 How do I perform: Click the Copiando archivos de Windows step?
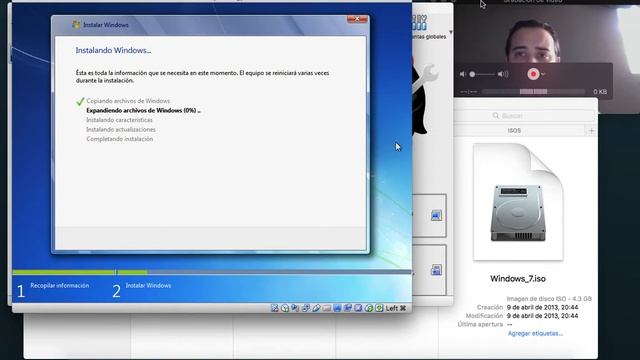(x=128, y=101)
